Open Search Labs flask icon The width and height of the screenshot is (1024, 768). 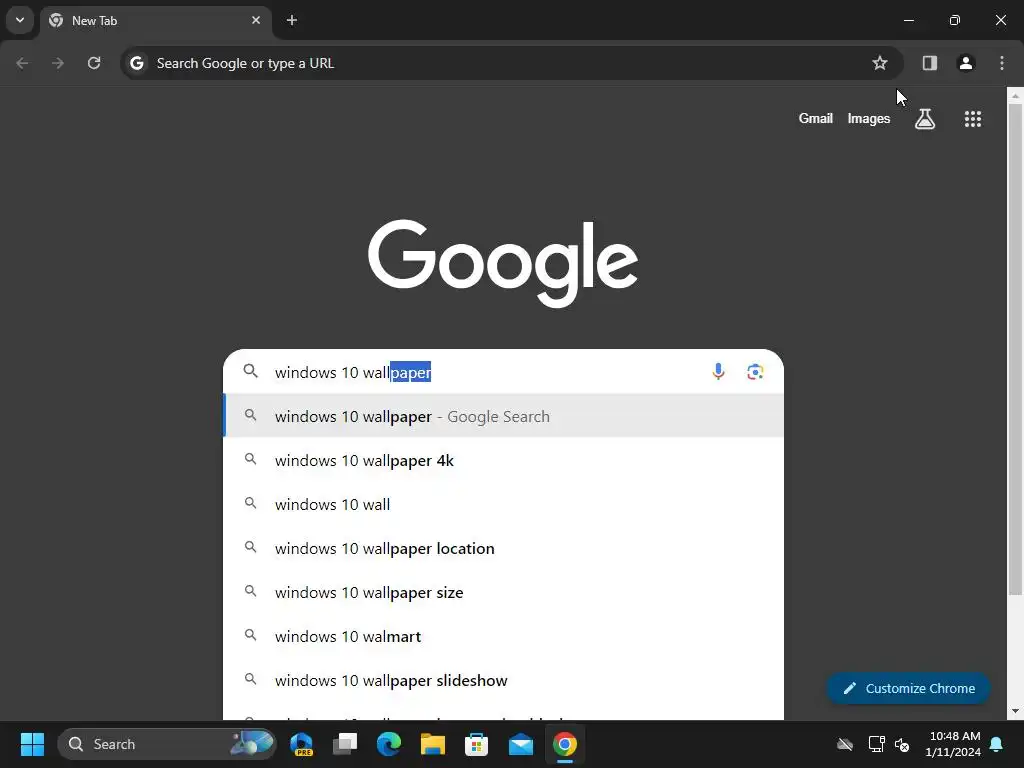925,119
